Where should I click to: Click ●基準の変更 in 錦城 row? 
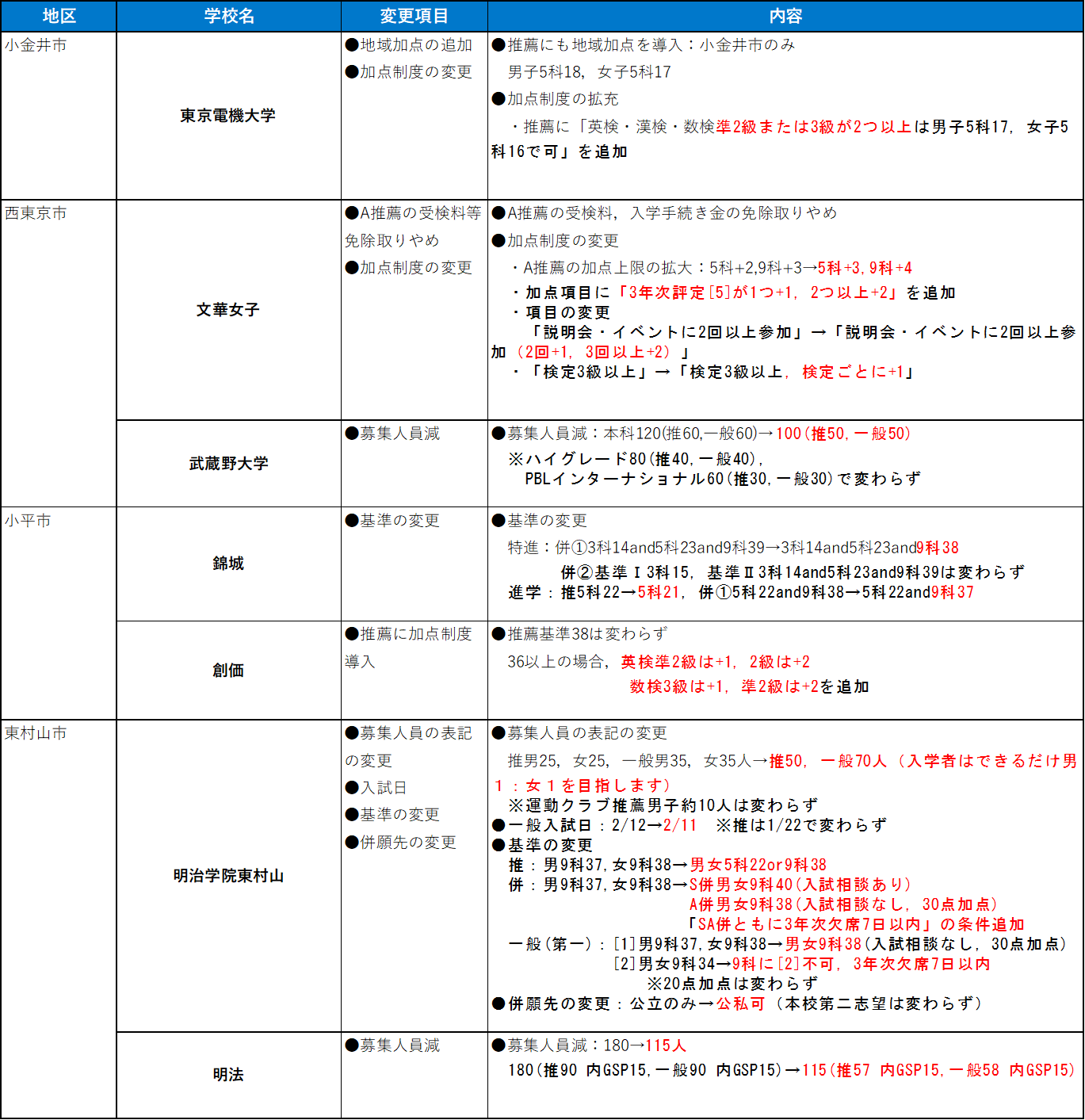point(392,521)
